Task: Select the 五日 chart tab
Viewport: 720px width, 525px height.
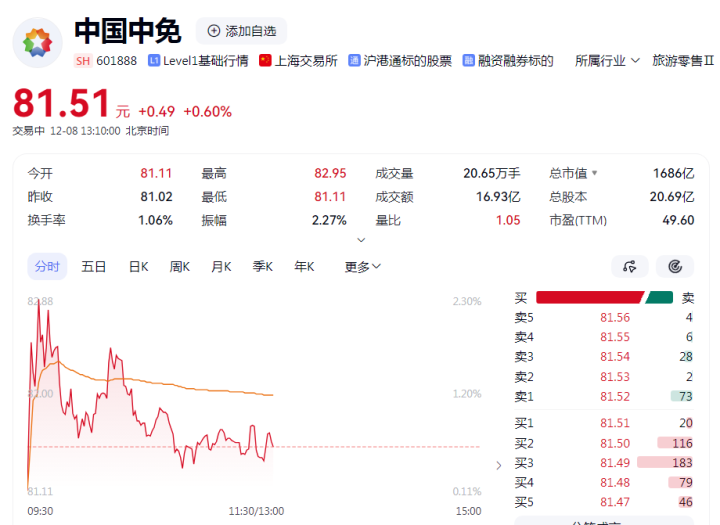Action: pyautogui.click(x=94, y=267)
